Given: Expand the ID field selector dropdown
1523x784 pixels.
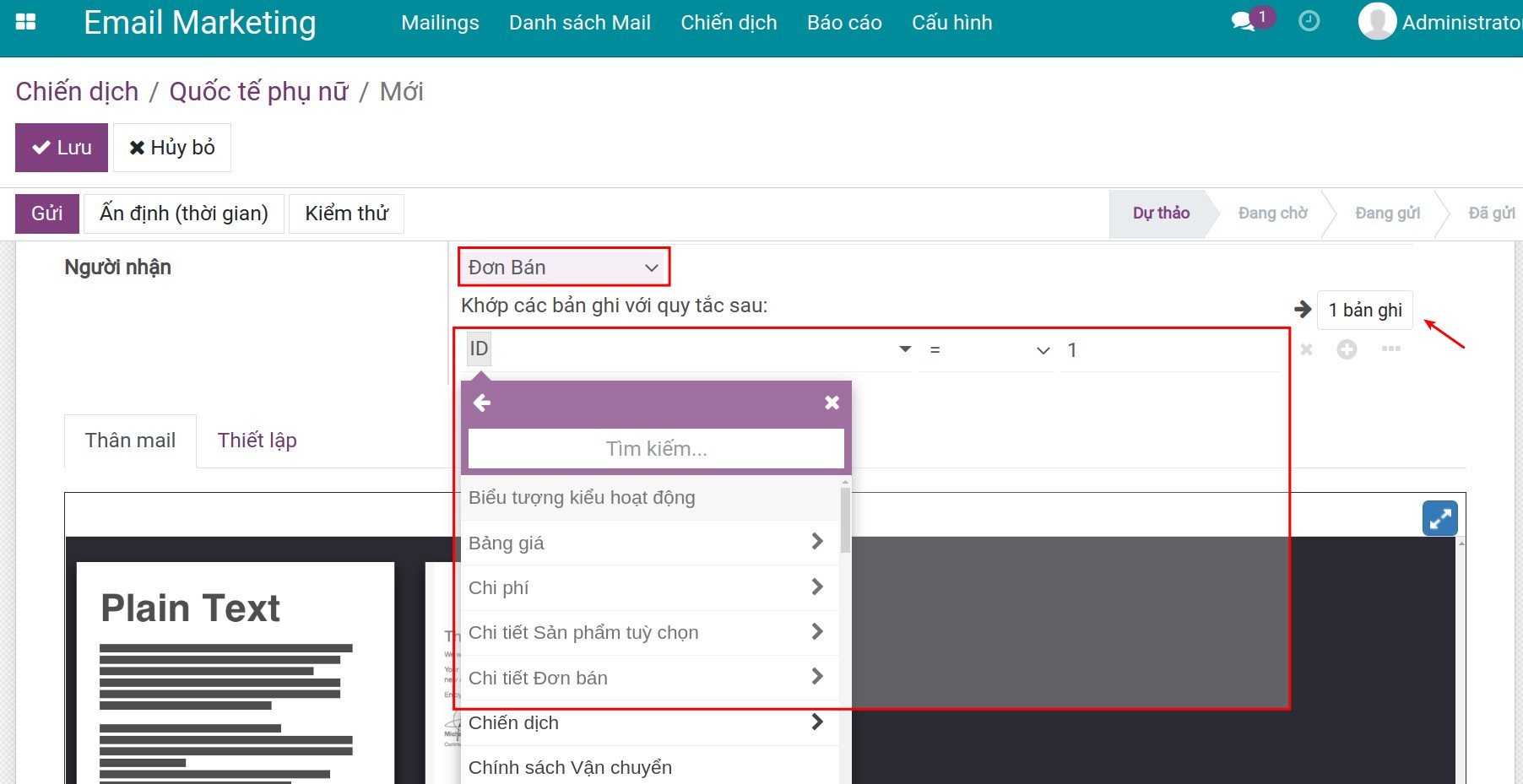Looking at the screenshot, I should 905,349.
